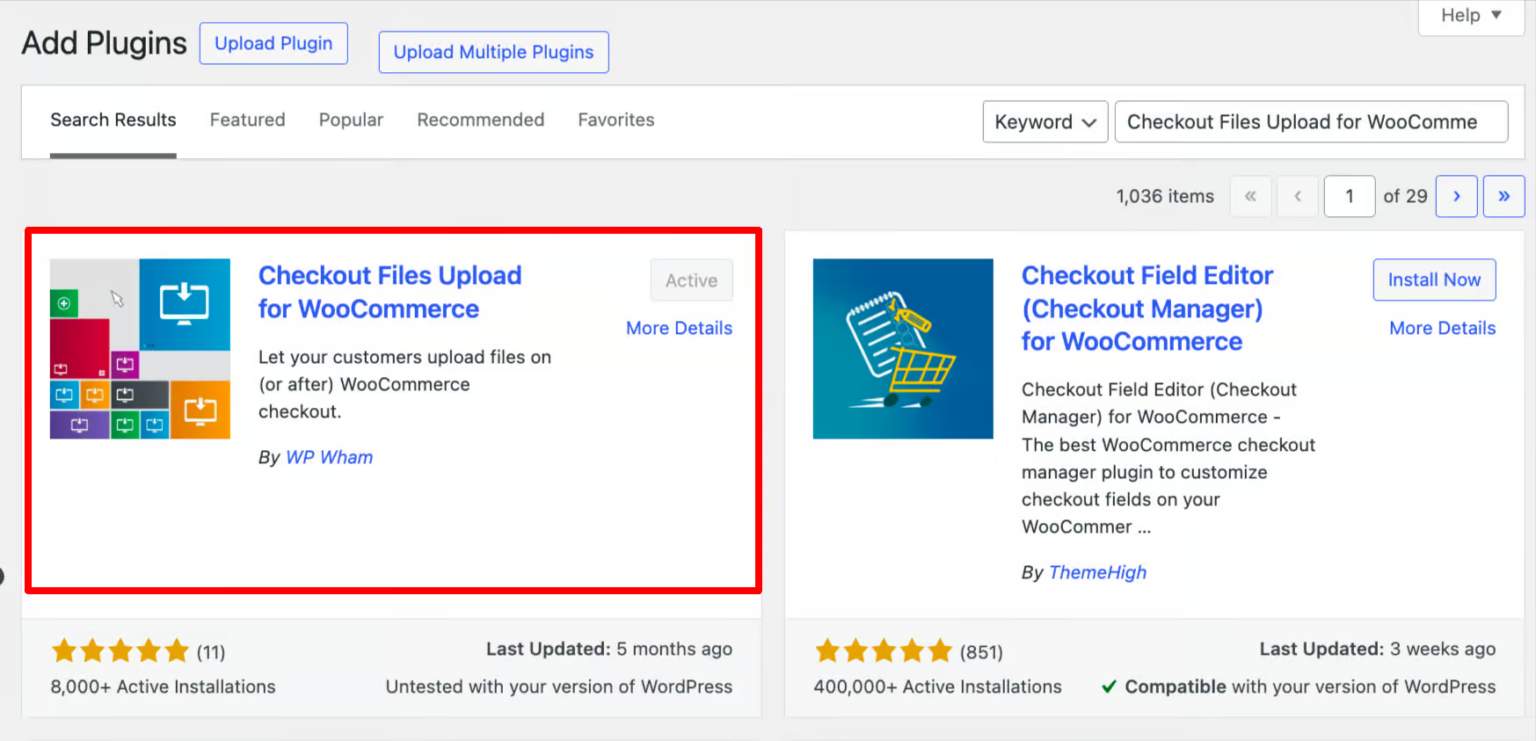Jump to the last results page
Viewport: 1536px width, 741px height.
[1504, 196]
